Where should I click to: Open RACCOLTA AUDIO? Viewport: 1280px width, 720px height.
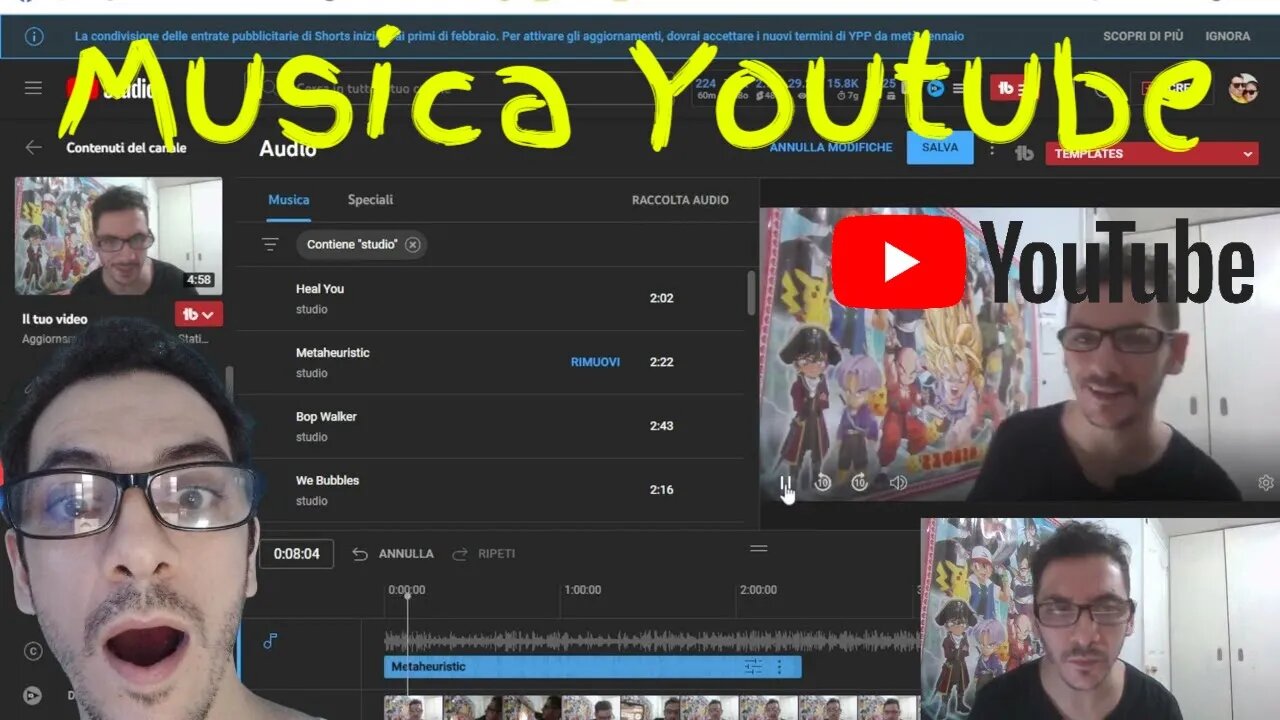click(x=680, y=200)
